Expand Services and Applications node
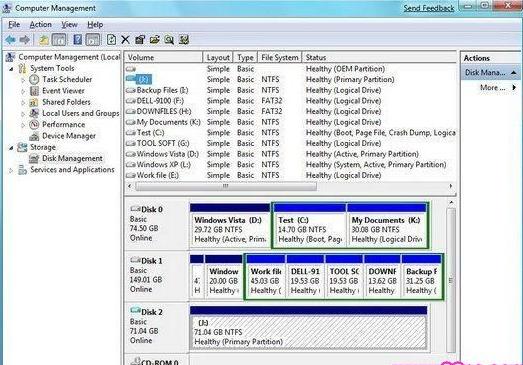The image size is (523, 365). tap(11, 170)
